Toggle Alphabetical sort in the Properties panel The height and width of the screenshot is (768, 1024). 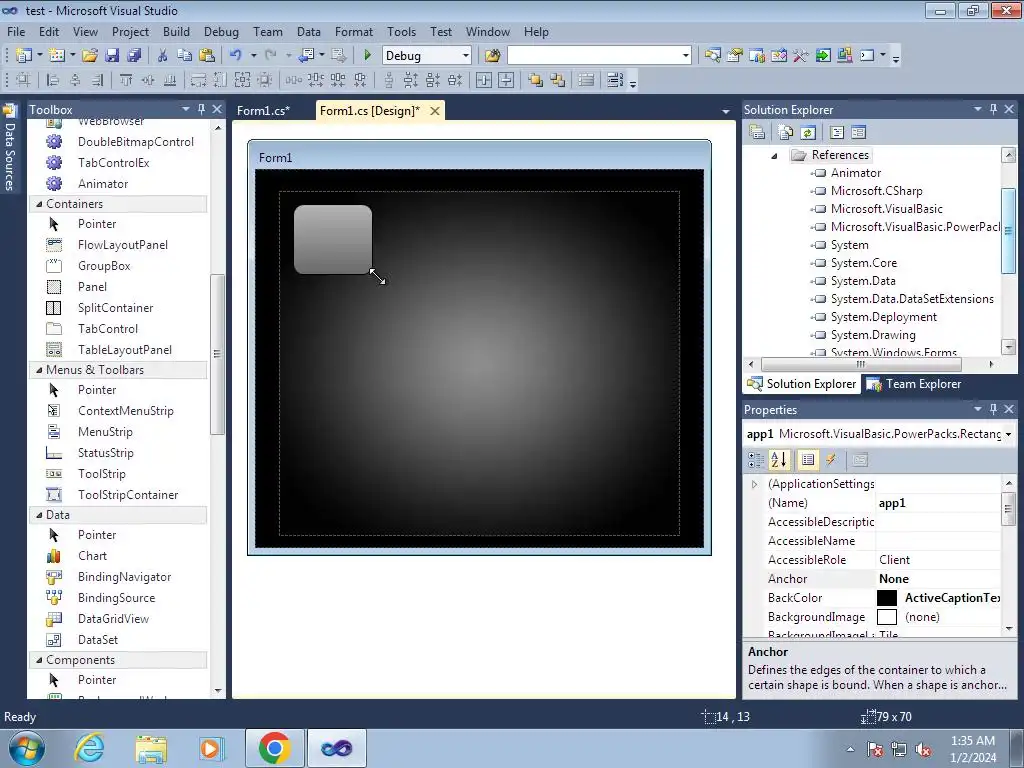click(x=778, y=460)
